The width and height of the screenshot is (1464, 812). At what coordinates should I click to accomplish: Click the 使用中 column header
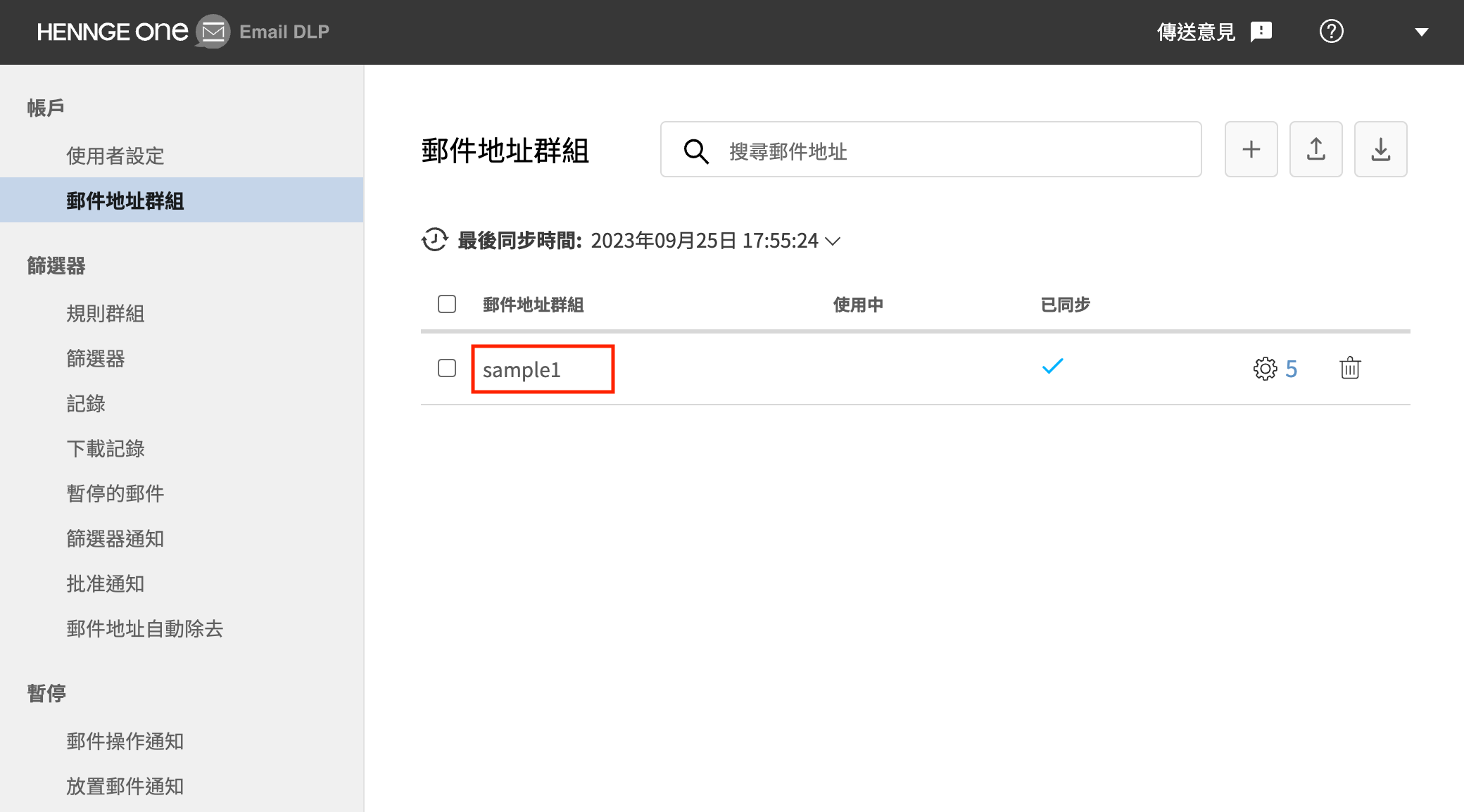coord(858,305)
